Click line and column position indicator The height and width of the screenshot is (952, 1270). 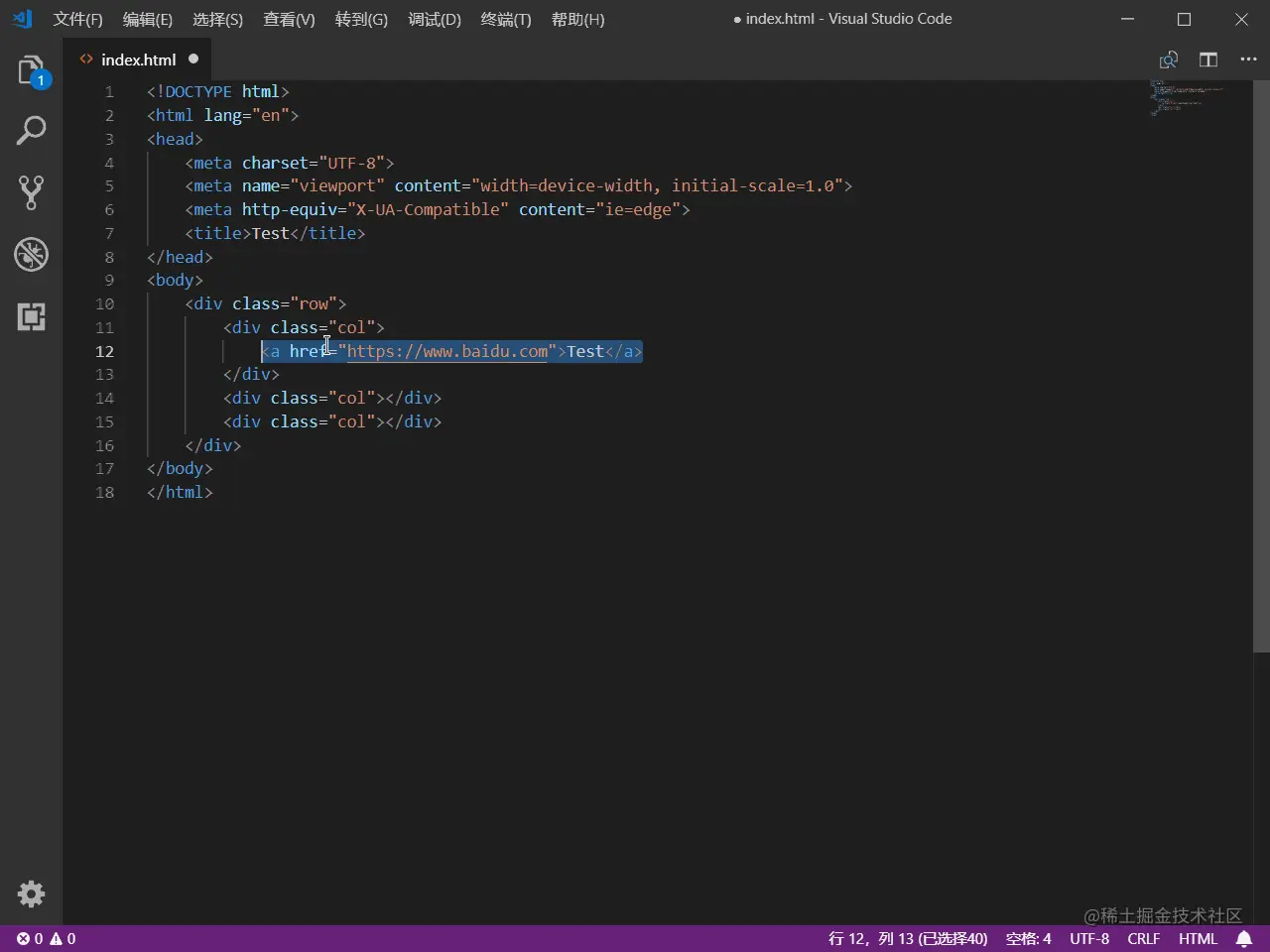click(x=908, y=938)
